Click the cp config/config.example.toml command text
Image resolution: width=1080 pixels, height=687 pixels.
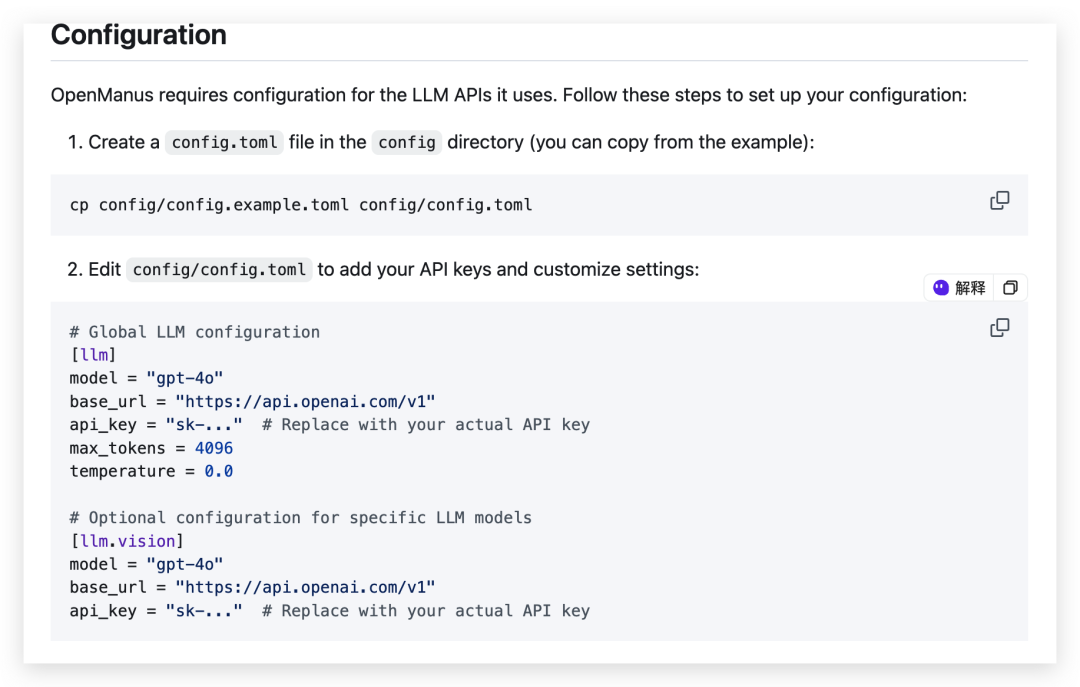pos(300,205)
